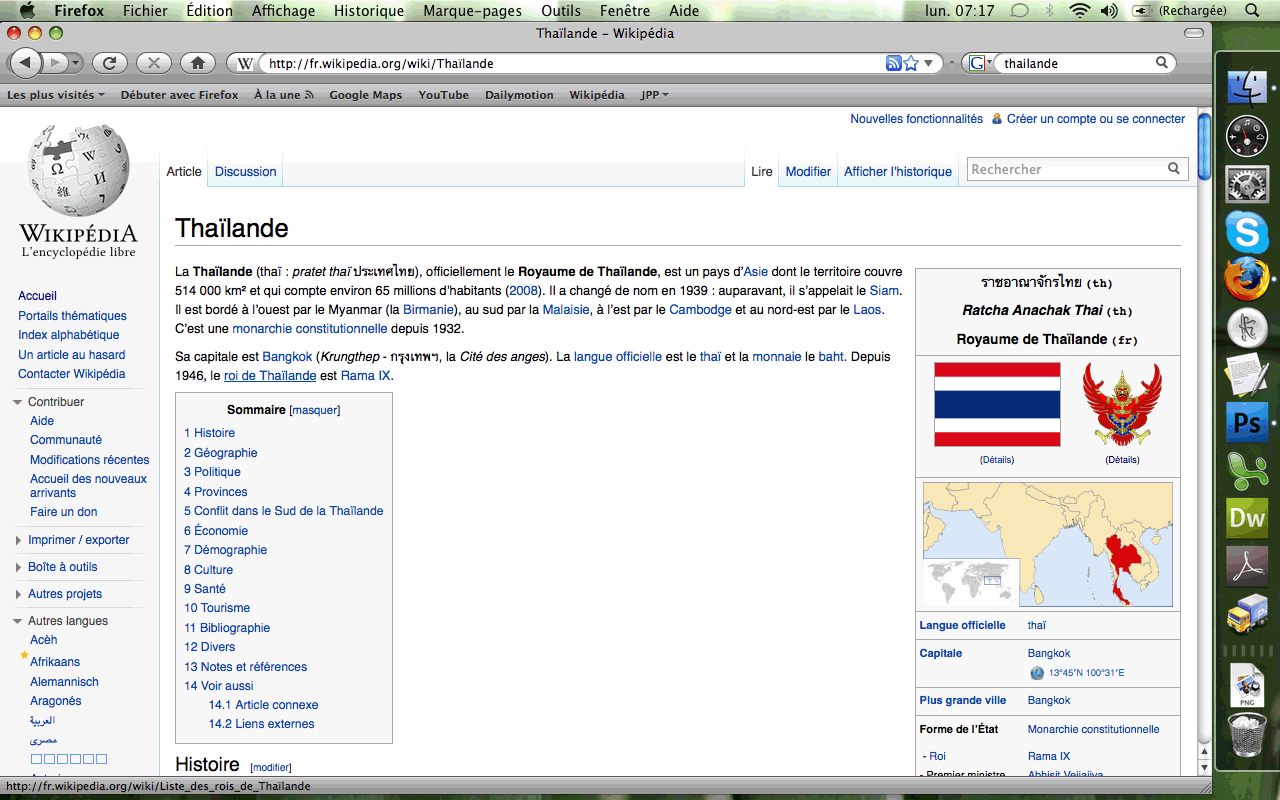Click the Thailand location map
This screenshot has height=800, width=1280.
click(x=1047, y=544)
